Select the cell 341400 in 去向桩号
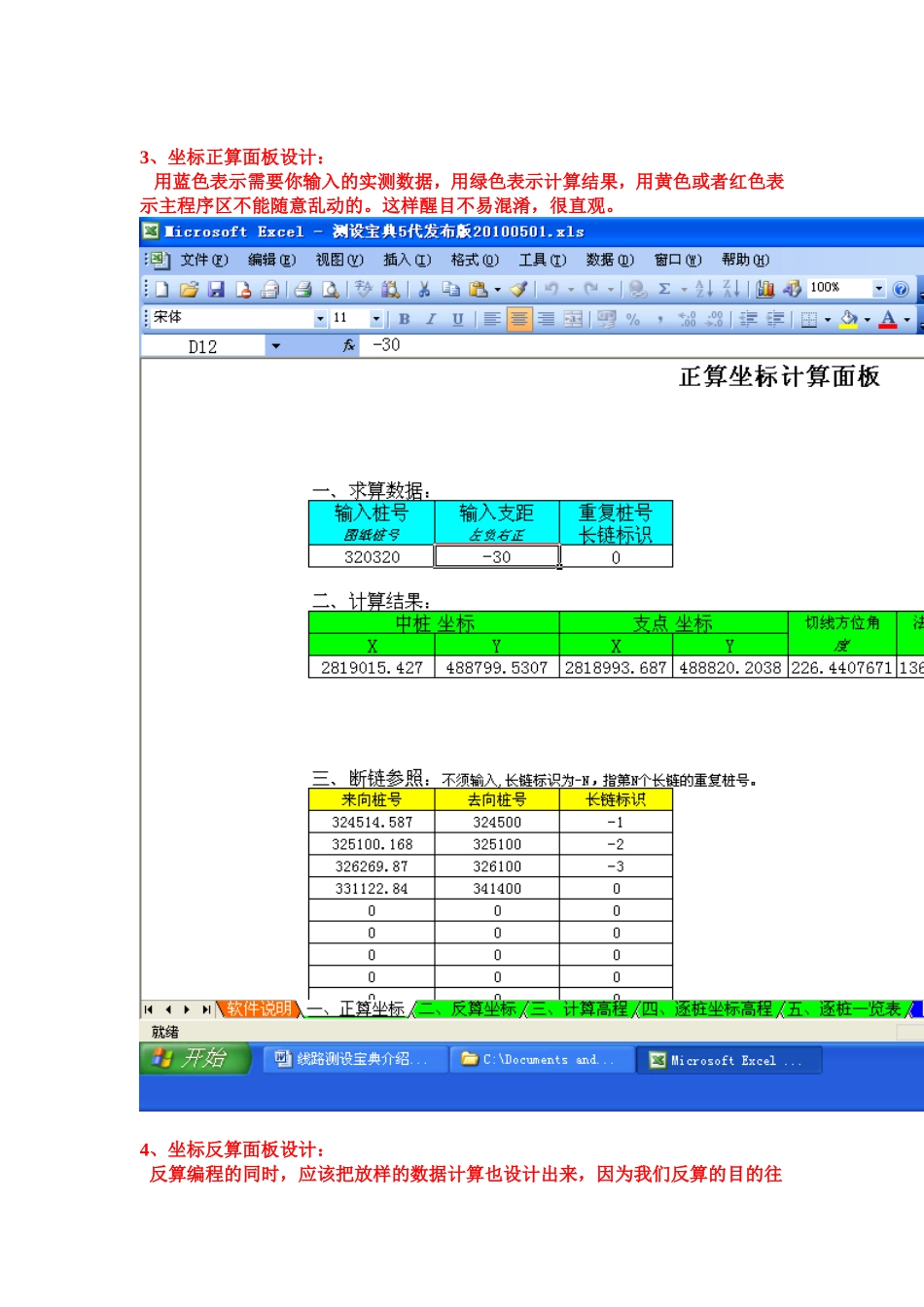924x1307 pixels. coord(497,889)
